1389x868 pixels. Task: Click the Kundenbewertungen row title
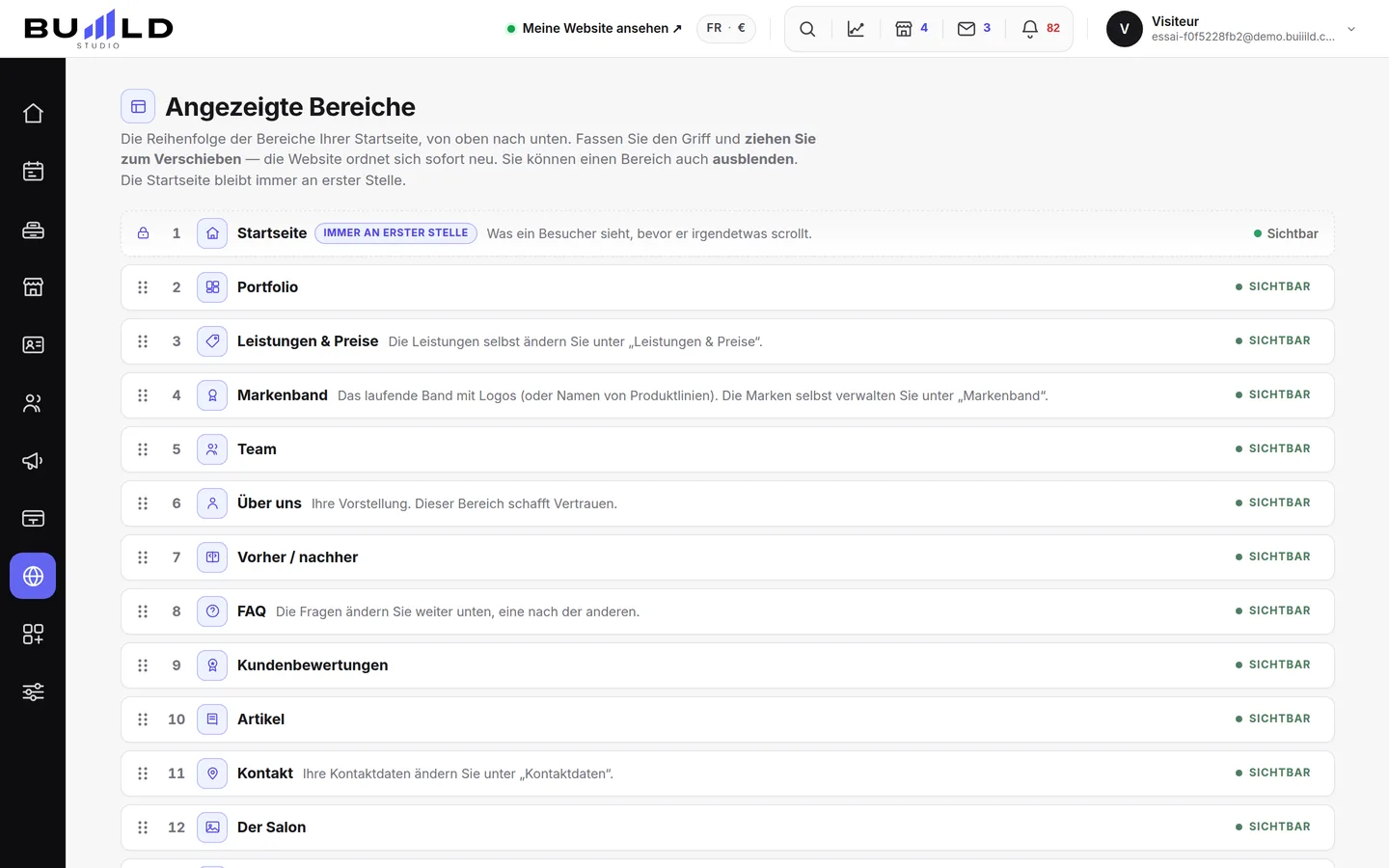pyautogui.click(x=313, y=665)
